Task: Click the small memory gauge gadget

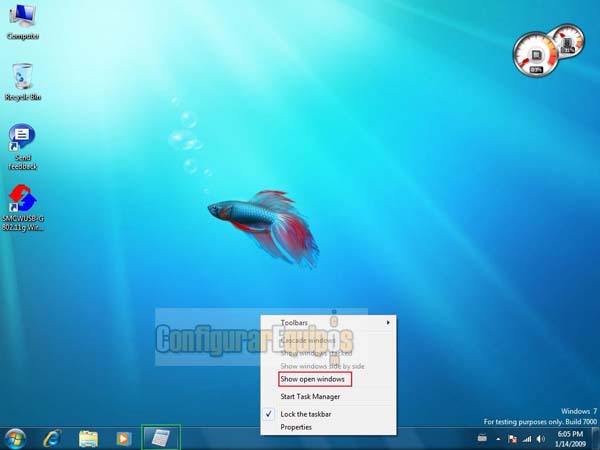Action: (x=569, y=40)
